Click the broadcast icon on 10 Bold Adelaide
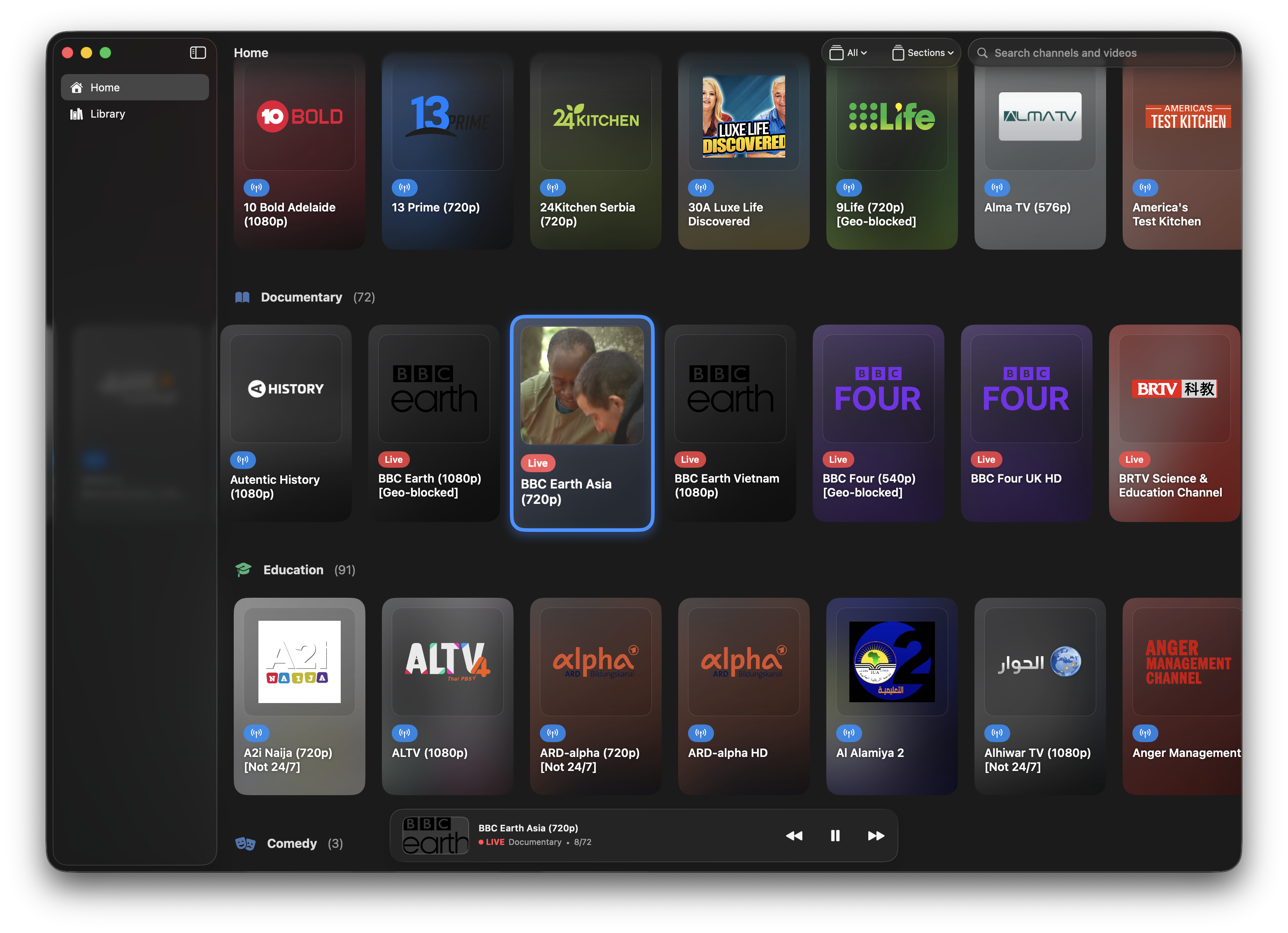This screenshot has width=1288, height=933. click(256, 188)
